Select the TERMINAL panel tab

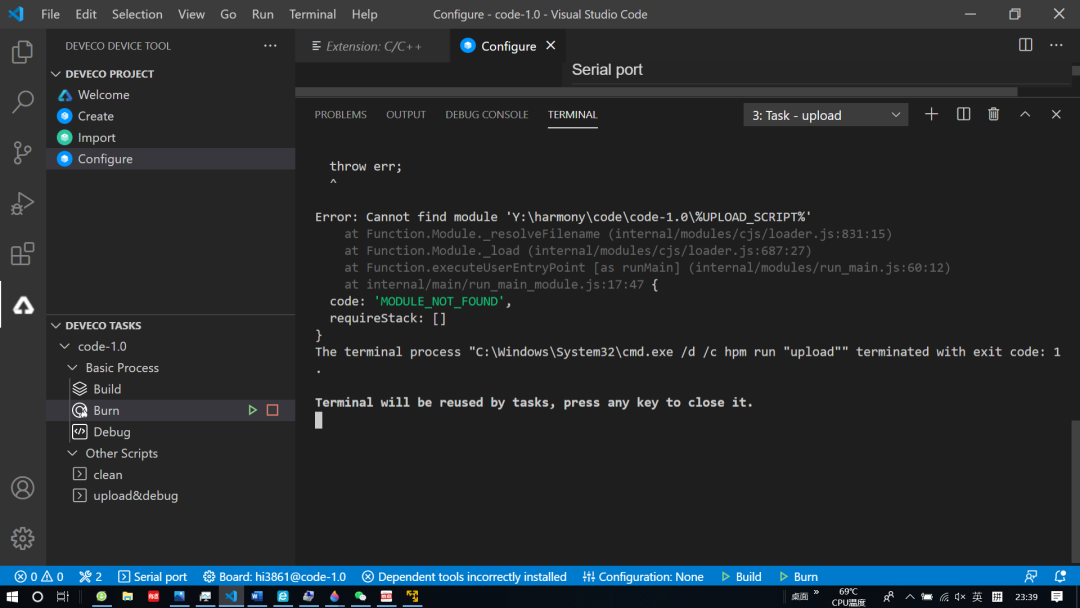(572, 114)
